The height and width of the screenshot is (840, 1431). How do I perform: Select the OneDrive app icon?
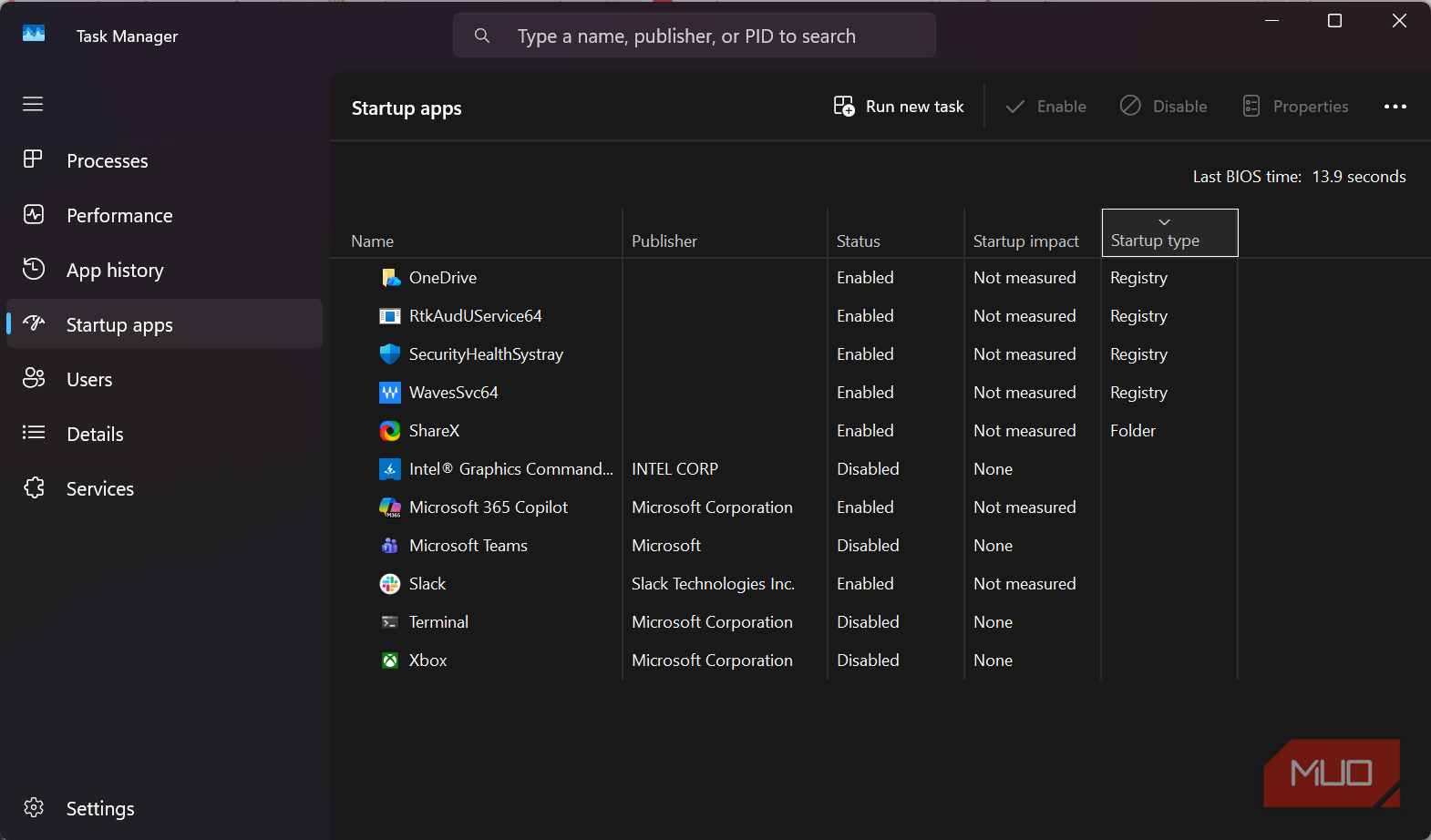tap(390, 278)
